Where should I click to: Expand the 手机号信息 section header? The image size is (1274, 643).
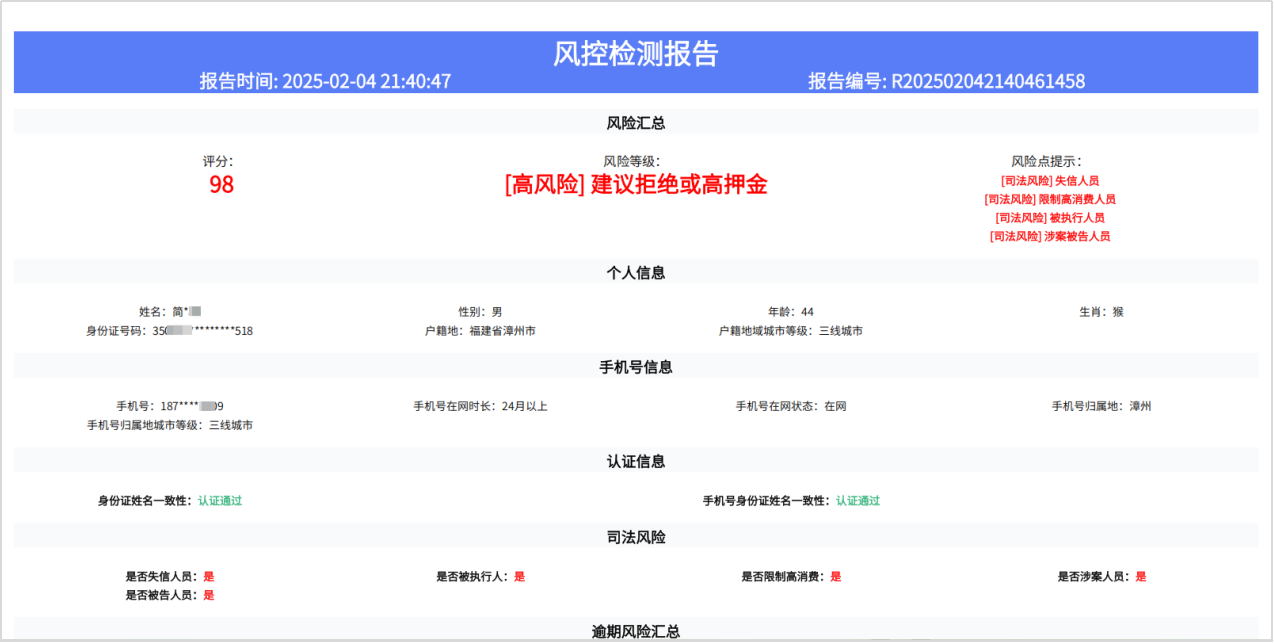(x=636, y=366)
